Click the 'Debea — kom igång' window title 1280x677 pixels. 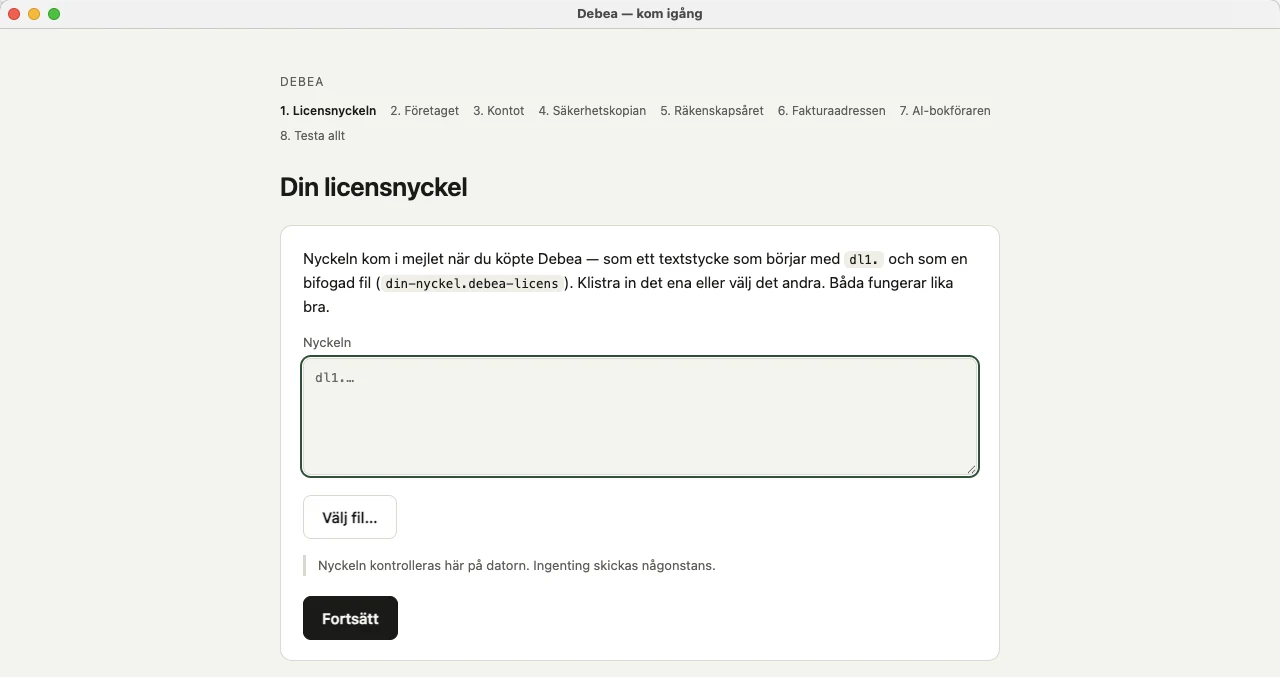(x=640, y=14)
